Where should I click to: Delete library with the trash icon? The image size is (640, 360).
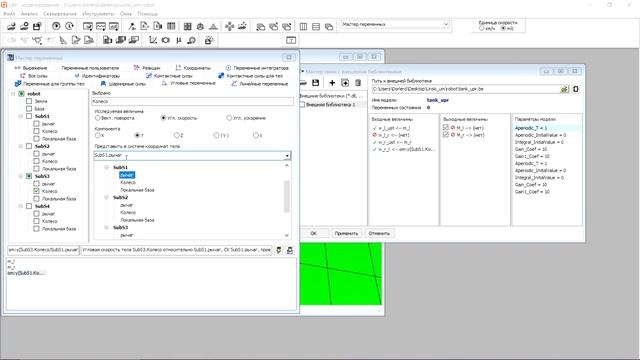(x=358, y=83)
